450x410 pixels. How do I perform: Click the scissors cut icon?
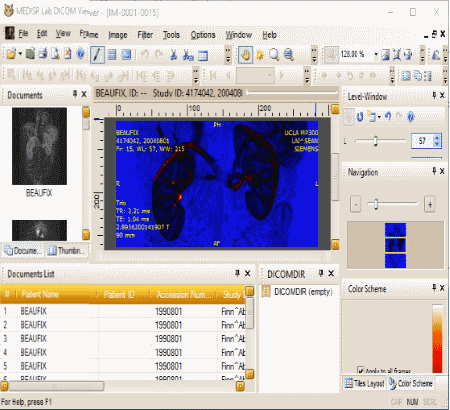pos(173,55)
